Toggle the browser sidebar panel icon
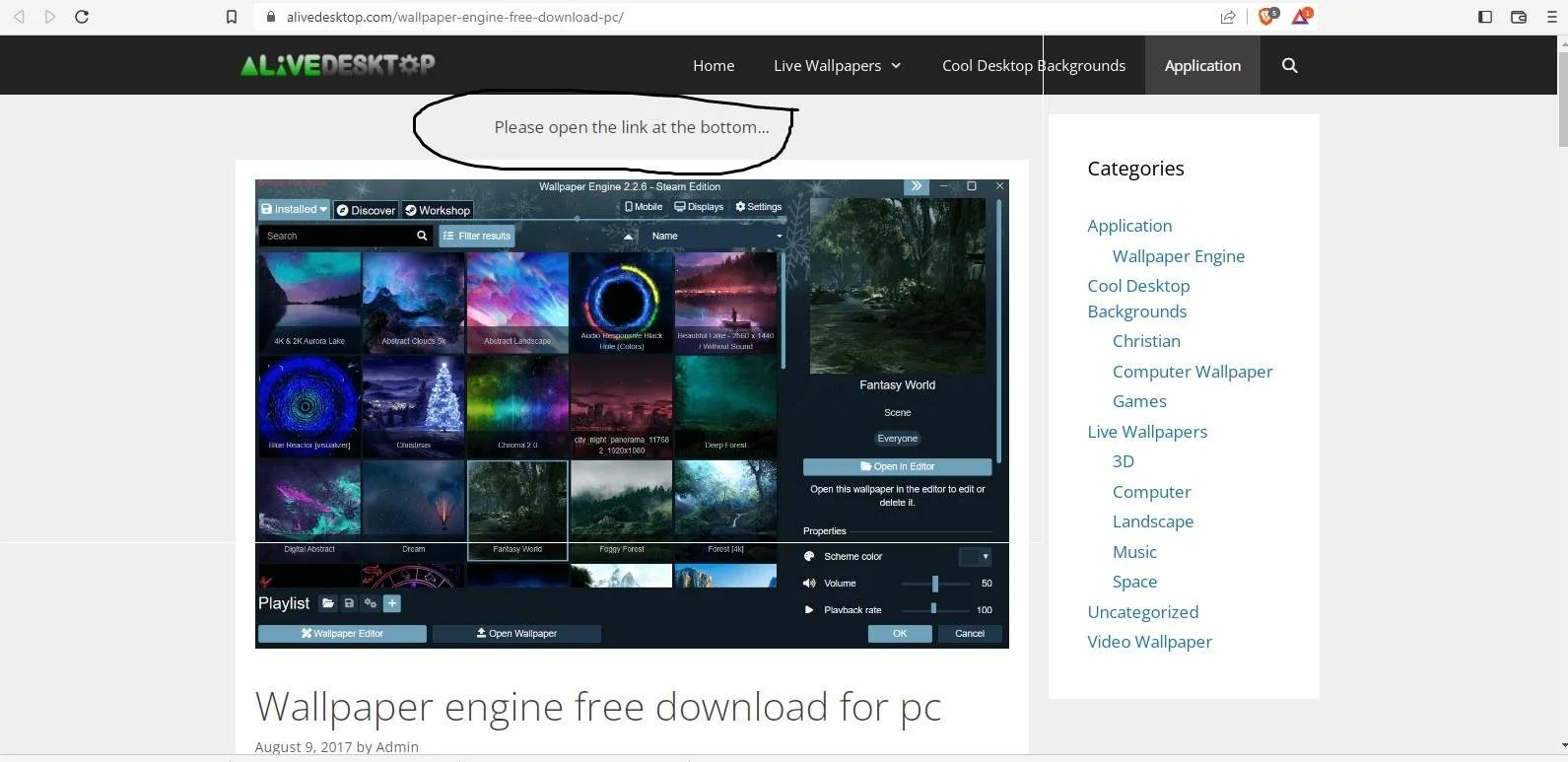The width and height of the screenshot is (1568, 762). click(1485, 17)
